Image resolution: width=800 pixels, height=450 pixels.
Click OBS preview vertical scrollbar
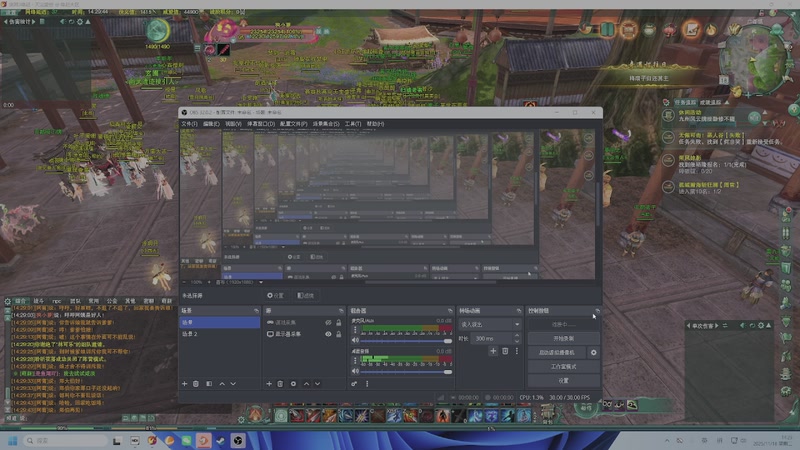pyautogui.click(x=598, y=204)
